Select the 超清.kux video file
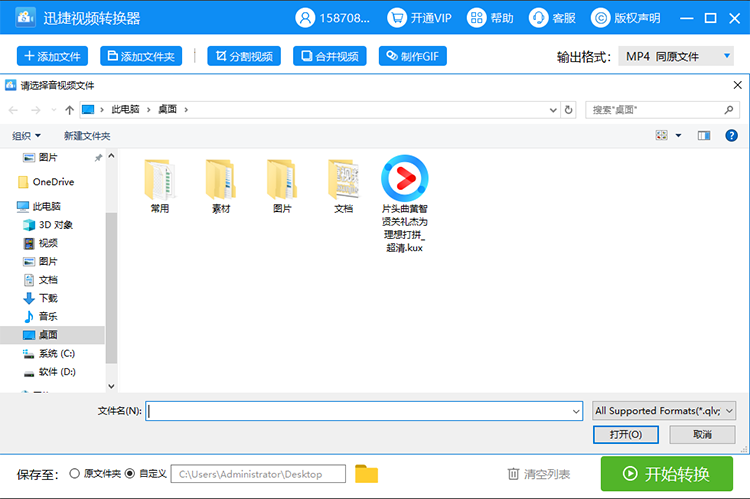 click(405, 204)
